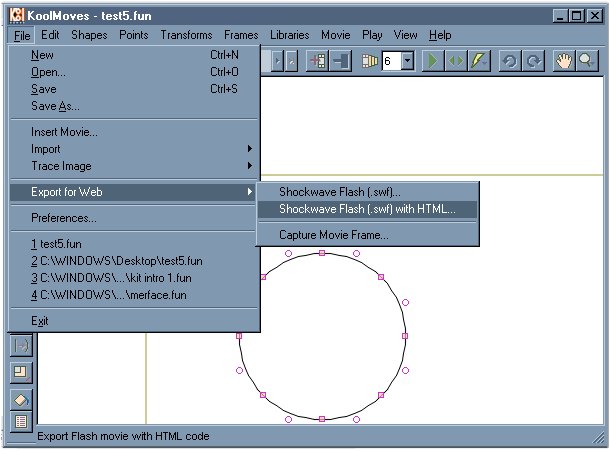Click the tweens filmstrip icon

pos(370,61)
